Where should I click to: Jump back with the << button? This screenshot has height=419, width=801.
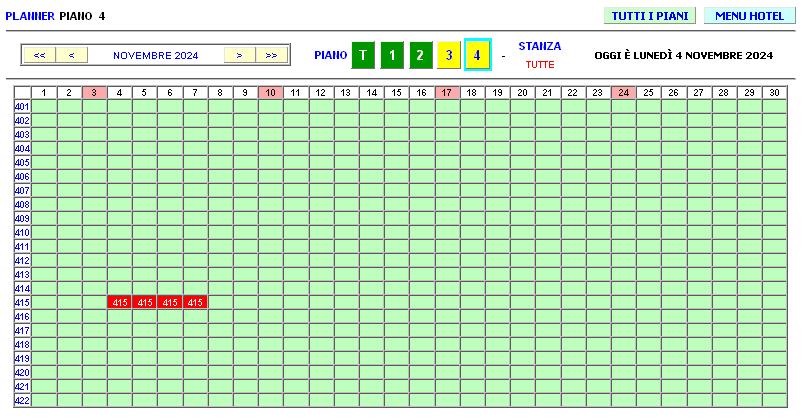click(39, 55)
